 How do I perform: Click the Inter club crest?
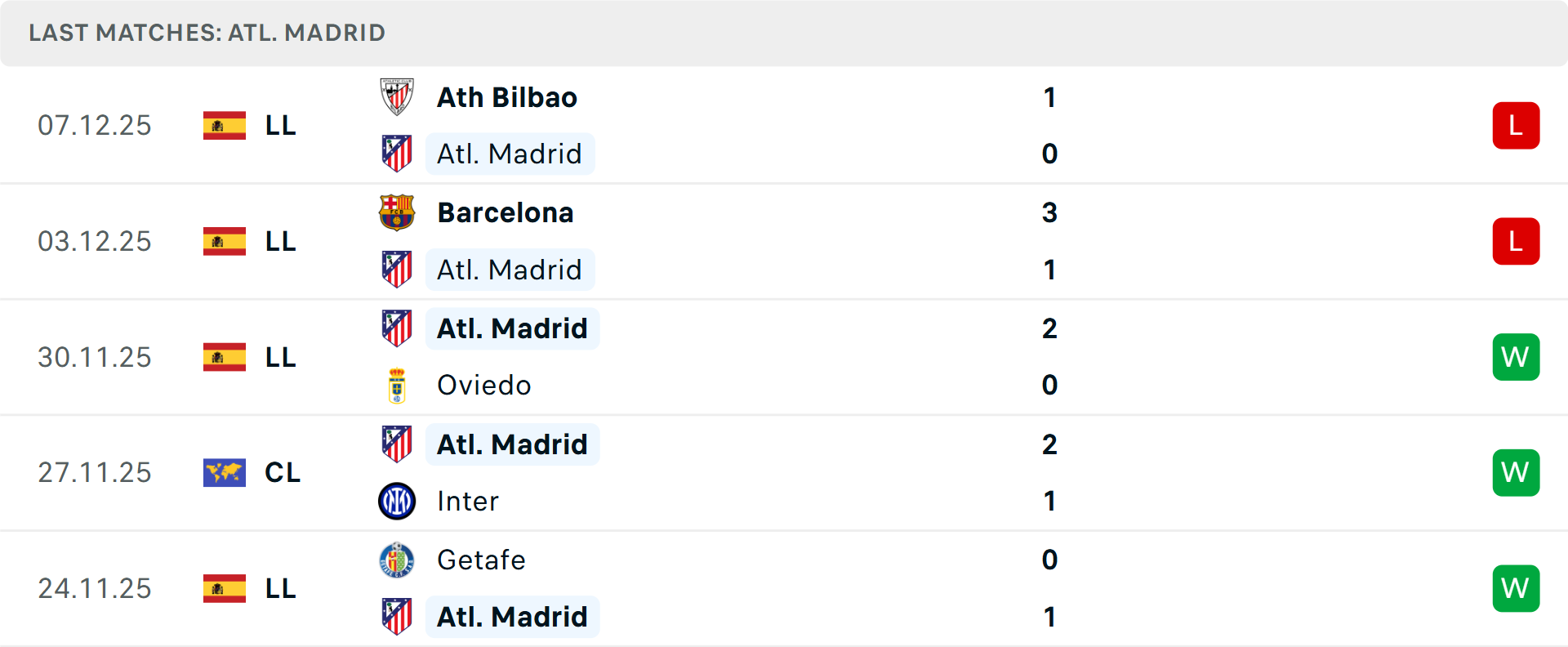pos(397,501)
